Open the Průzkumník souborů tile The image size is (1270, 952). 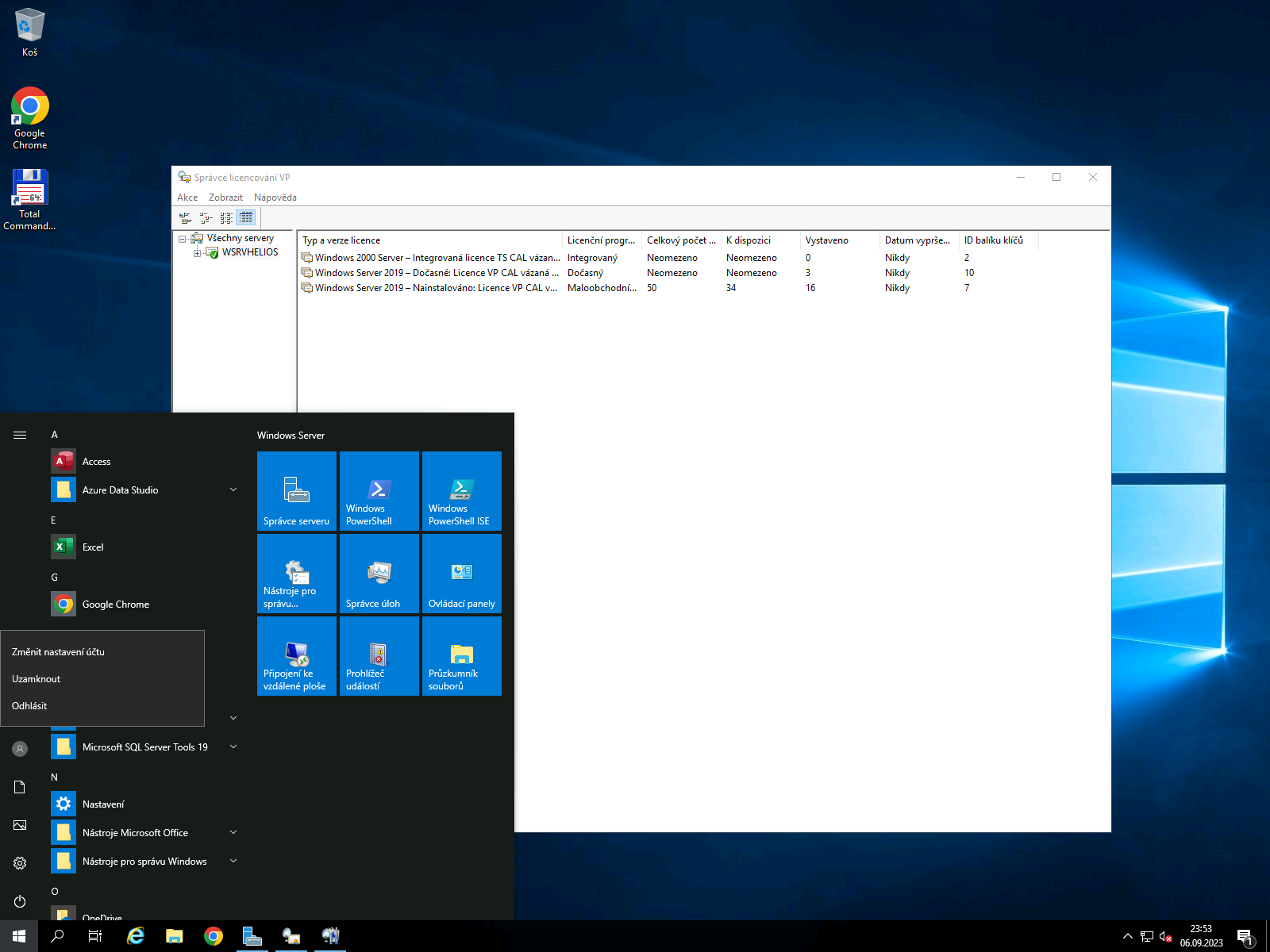click(461, 656)
